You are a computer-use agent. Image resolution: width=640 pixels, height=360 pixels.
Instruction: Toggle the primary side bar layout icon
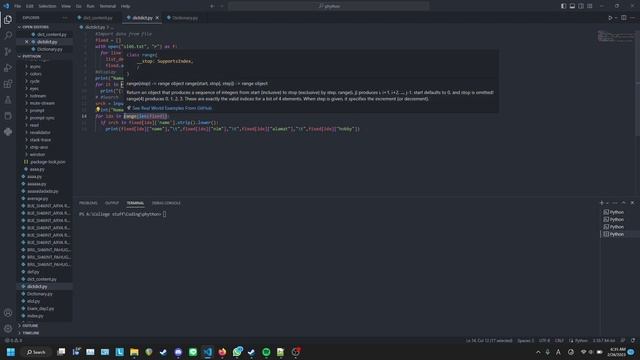[x=564, y=6]
